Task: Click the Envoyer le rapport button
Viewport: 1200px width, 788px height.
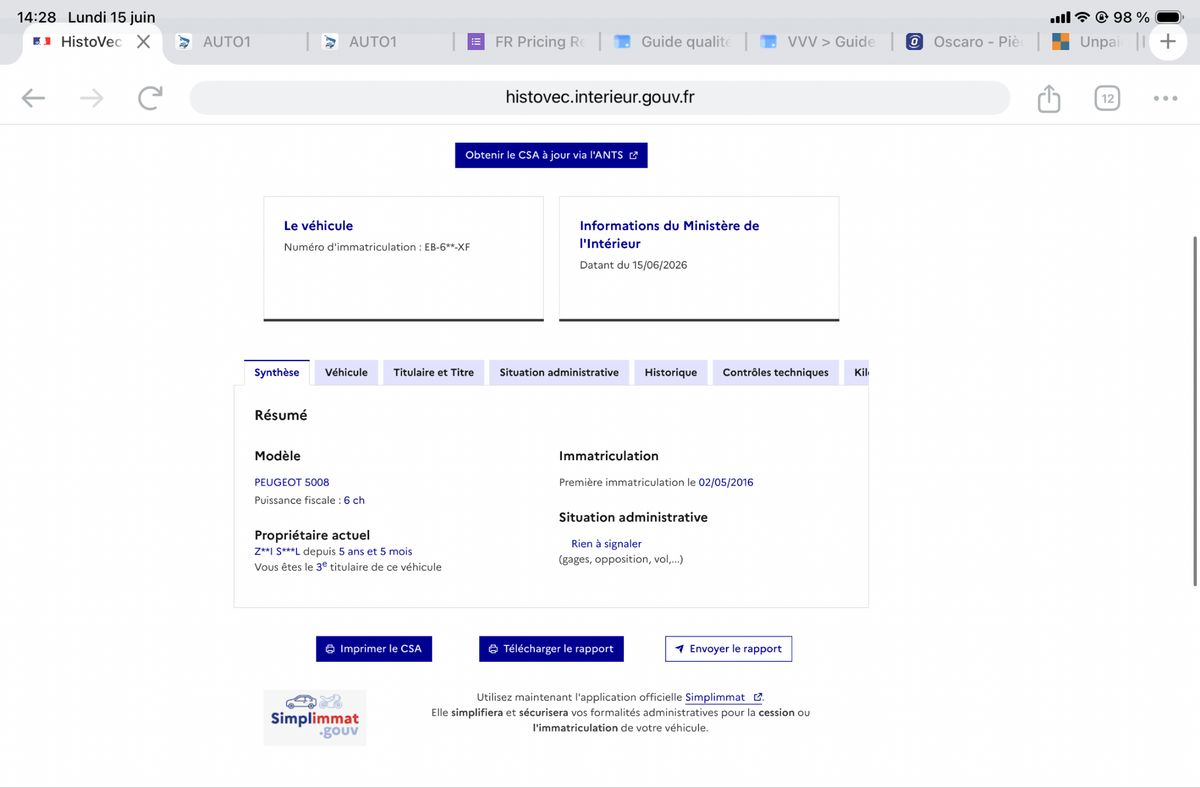Action: coord(728,649)
